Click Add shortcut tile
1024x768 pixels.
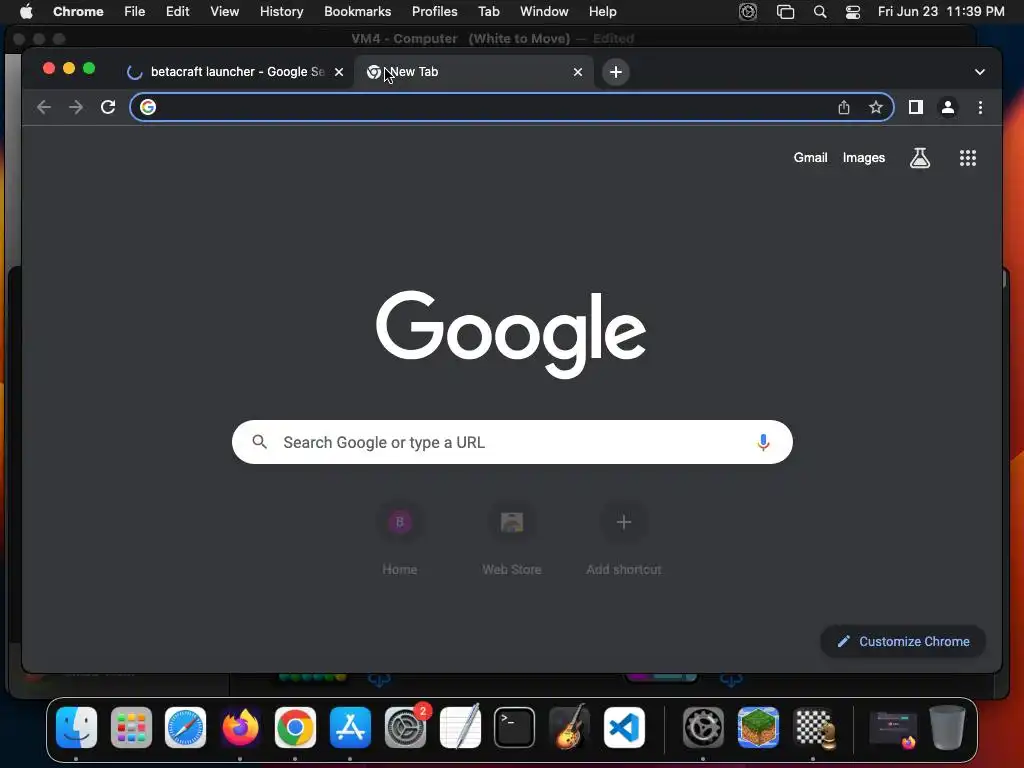click(x=624, y=540)
